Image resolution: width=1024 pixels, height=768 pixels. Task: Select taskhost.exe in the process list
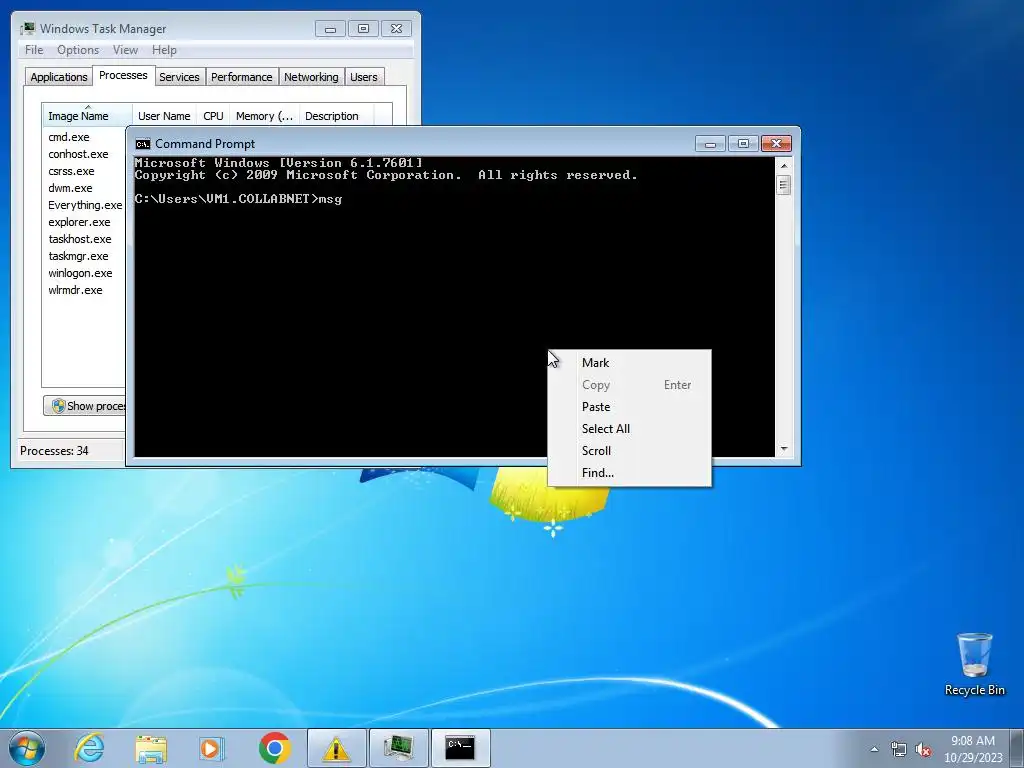(x=80, y=239)
